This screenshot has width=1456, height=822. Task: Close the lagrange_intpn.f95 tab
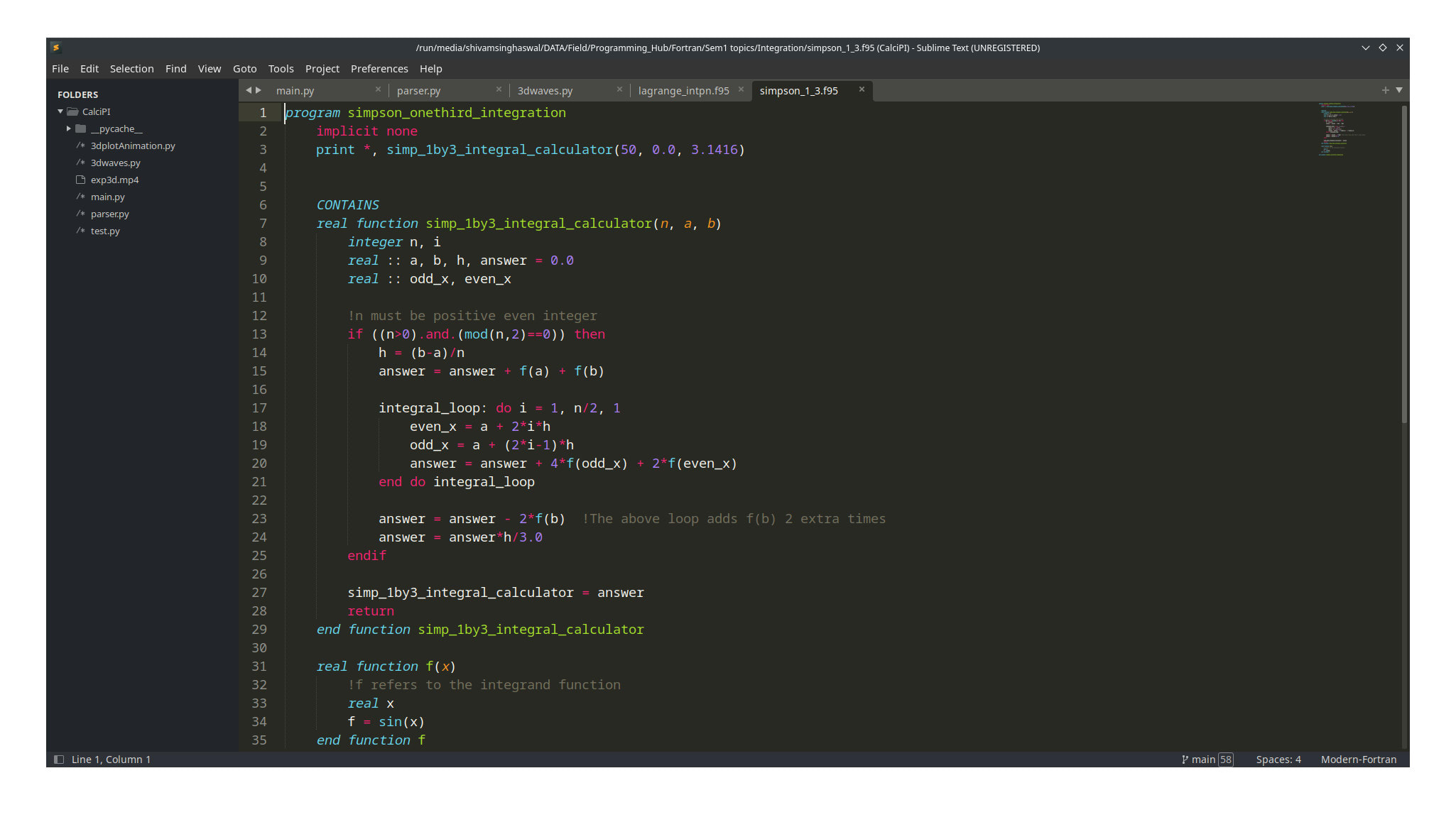(x=741, y=89)
